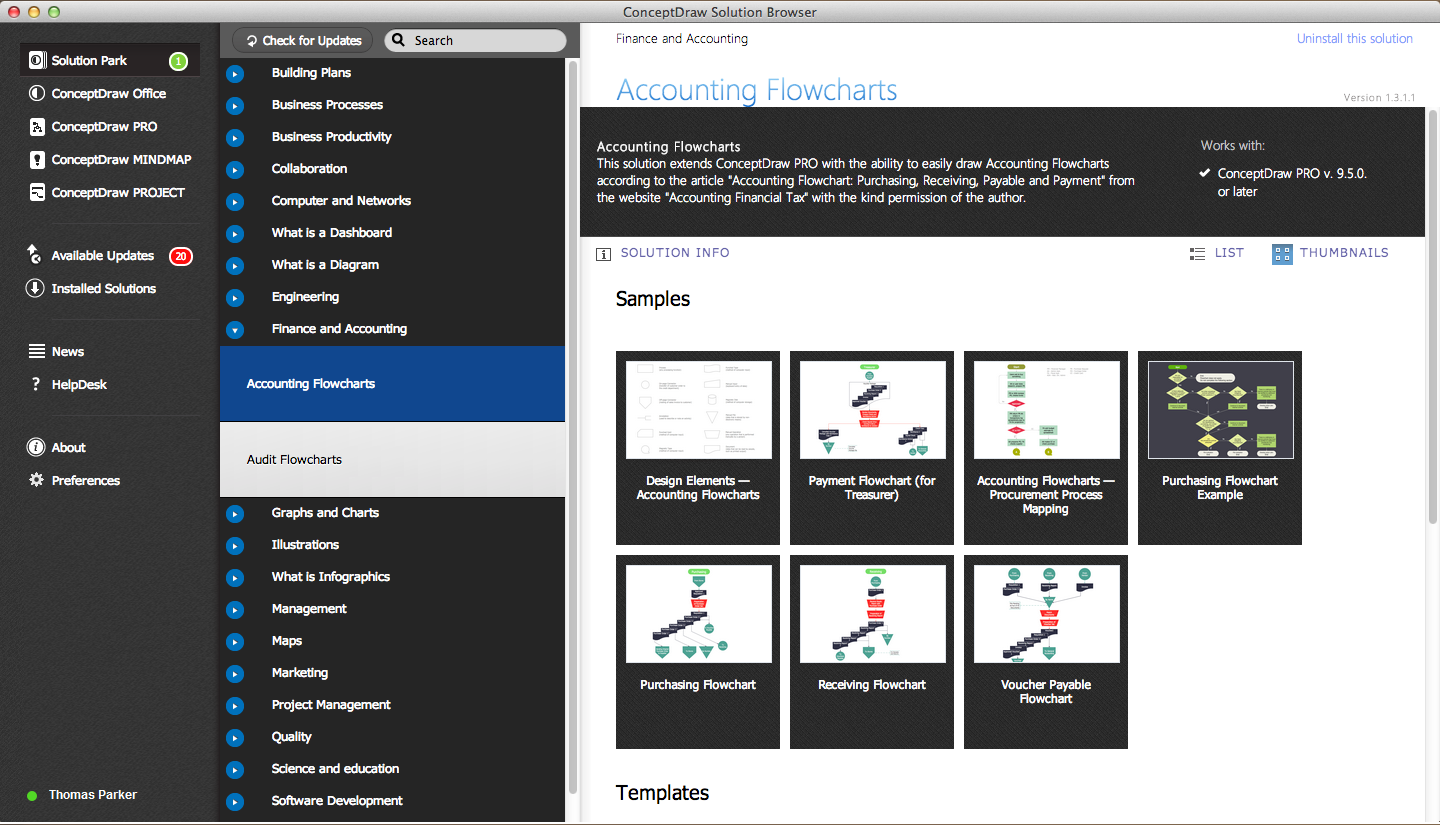
Task: Collapse the Finance and Accounting category
Action: 235,330
